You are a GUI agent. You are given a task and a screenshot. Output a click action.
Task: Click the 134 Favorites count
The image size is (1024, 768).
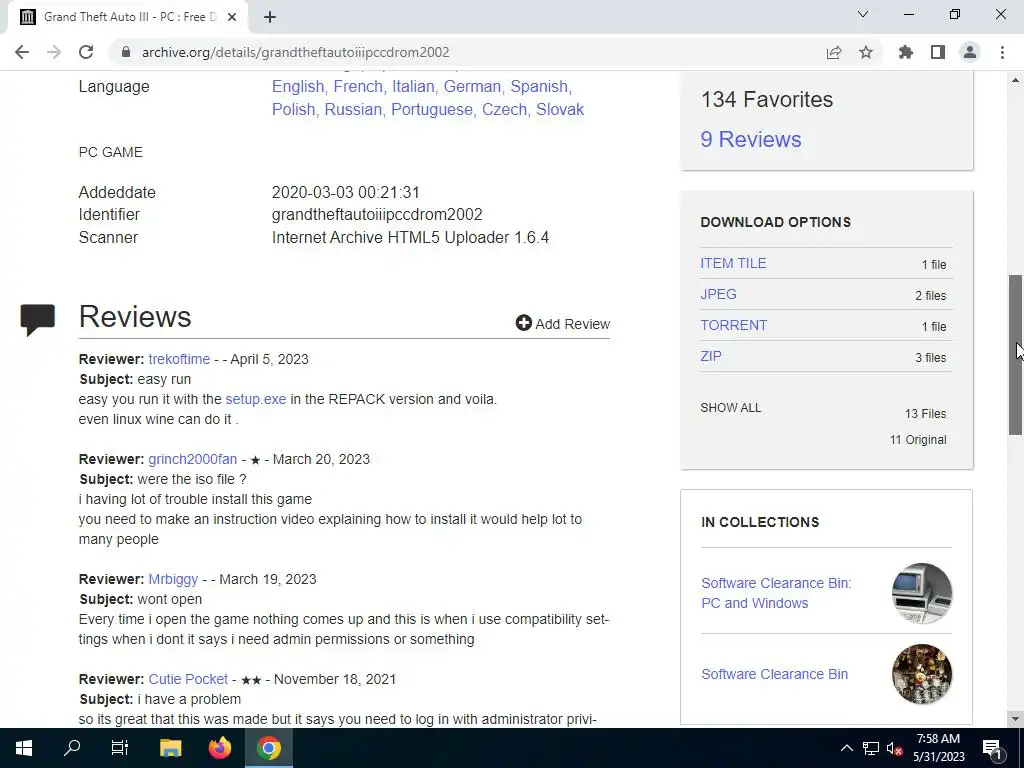767,99
